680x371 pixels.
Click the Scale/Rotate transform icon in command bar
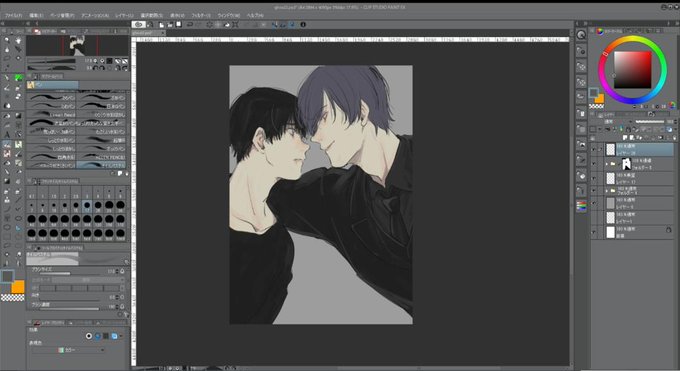235,25
